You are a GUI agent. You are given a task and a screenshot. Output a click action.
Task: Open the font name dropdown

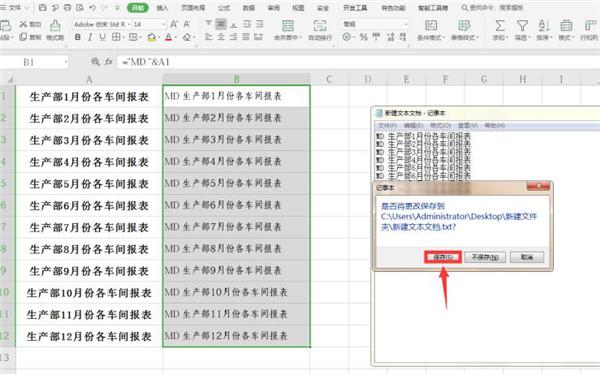pyautogui.click(x=102, y=24)
